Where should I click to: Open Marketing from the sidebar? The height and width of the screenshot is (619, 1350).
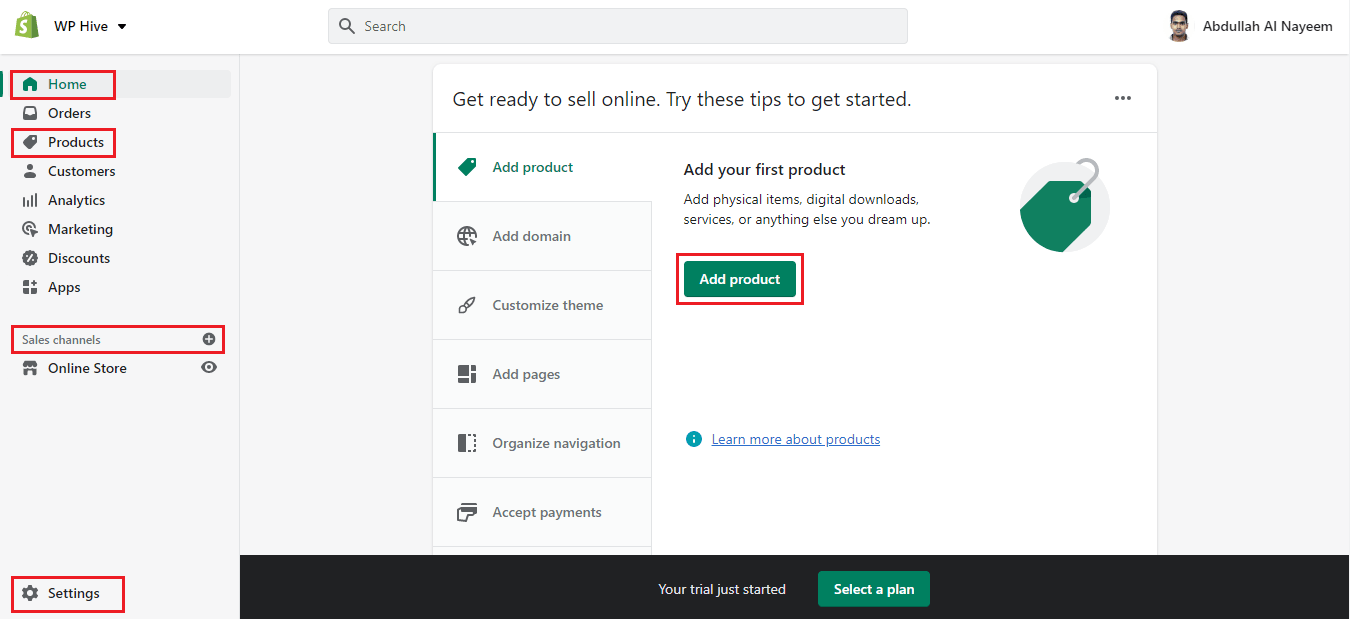(80, 229)
